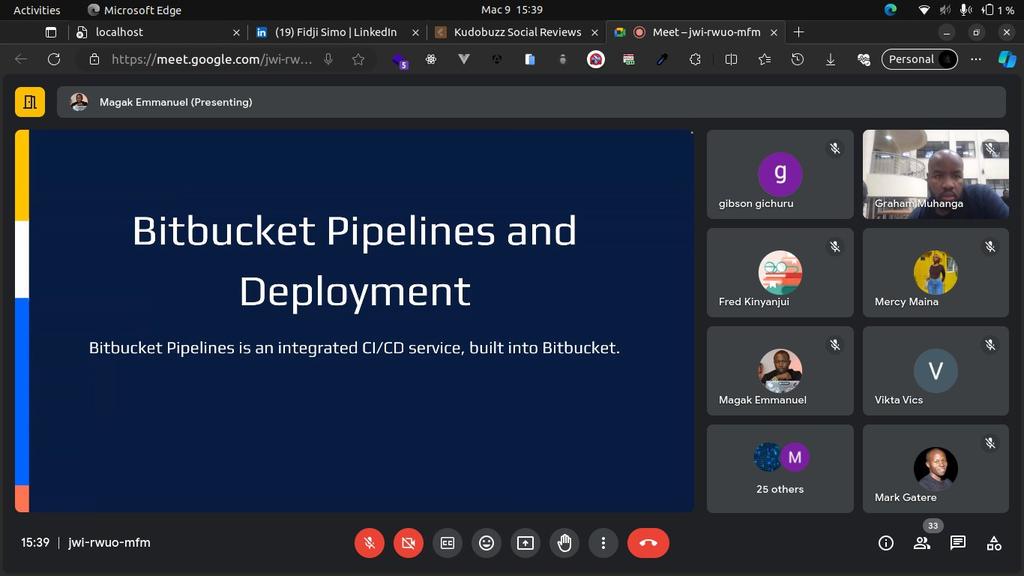Open Edge settings and more menu
This screenshot has width=1024, height=576.
pos(976,59)
